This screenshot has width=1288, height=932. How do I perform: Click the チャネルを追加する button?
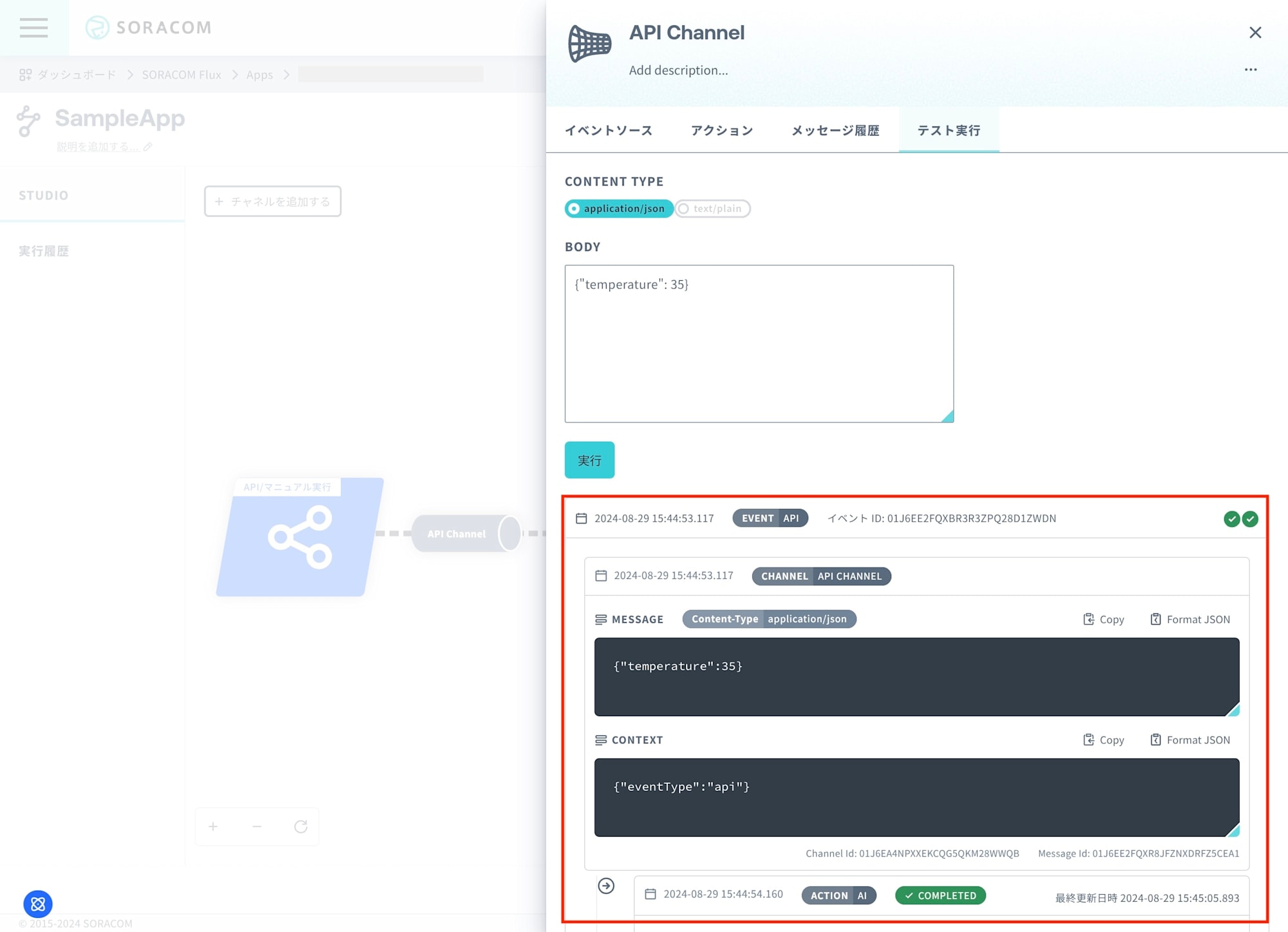tap(272, 202)
